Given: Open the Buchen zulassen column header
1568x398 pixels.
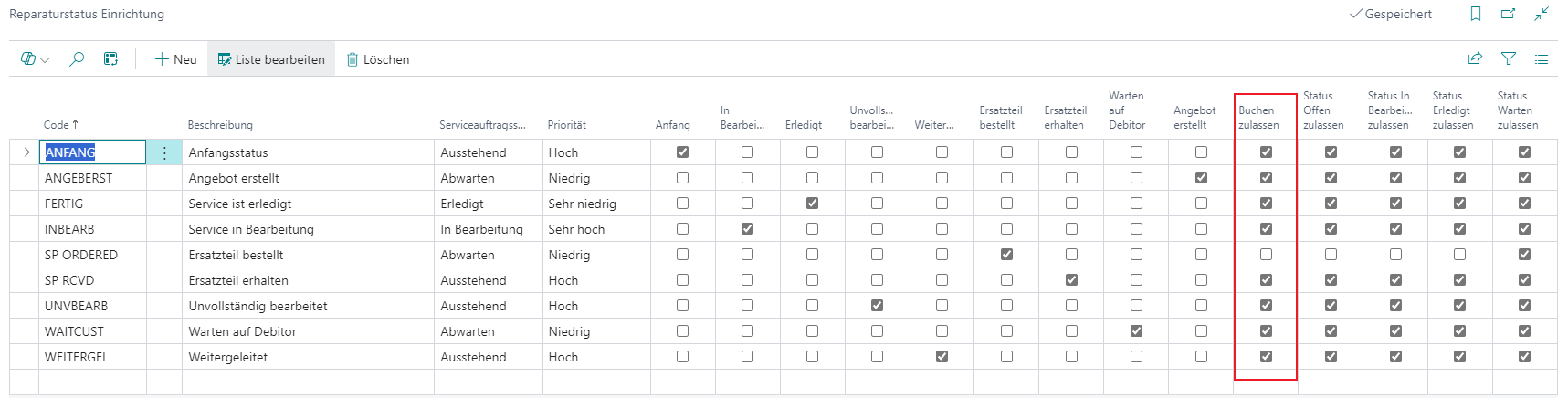Looking at the screenshot, I should click(1258, 118).
